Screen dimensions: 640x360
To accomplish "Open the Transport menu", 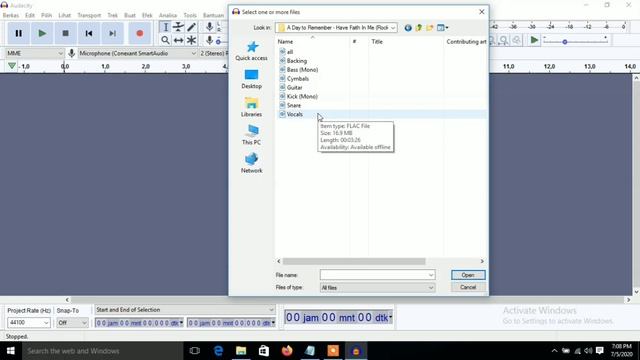I will (x=89, y=15).
